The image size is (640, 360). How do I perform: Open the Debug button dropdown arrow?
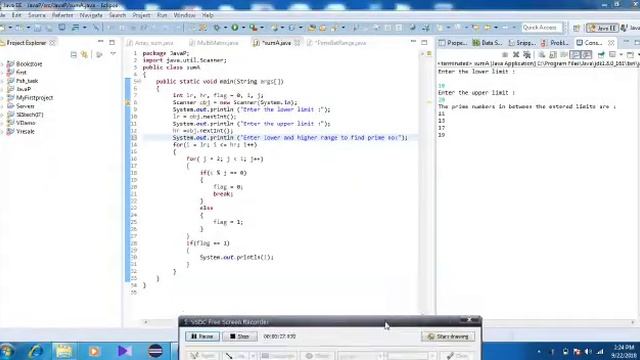(x=225, y=28)
